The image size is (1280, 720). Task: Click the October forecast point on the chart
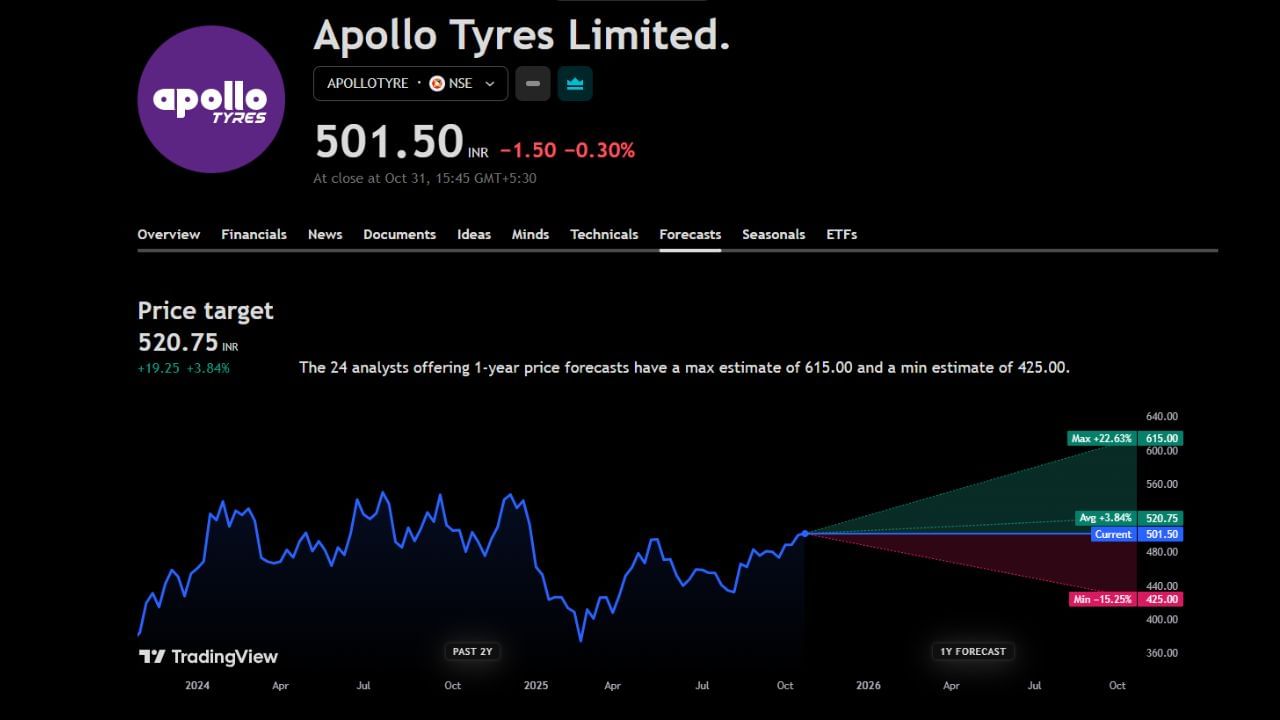pos(805,534)
